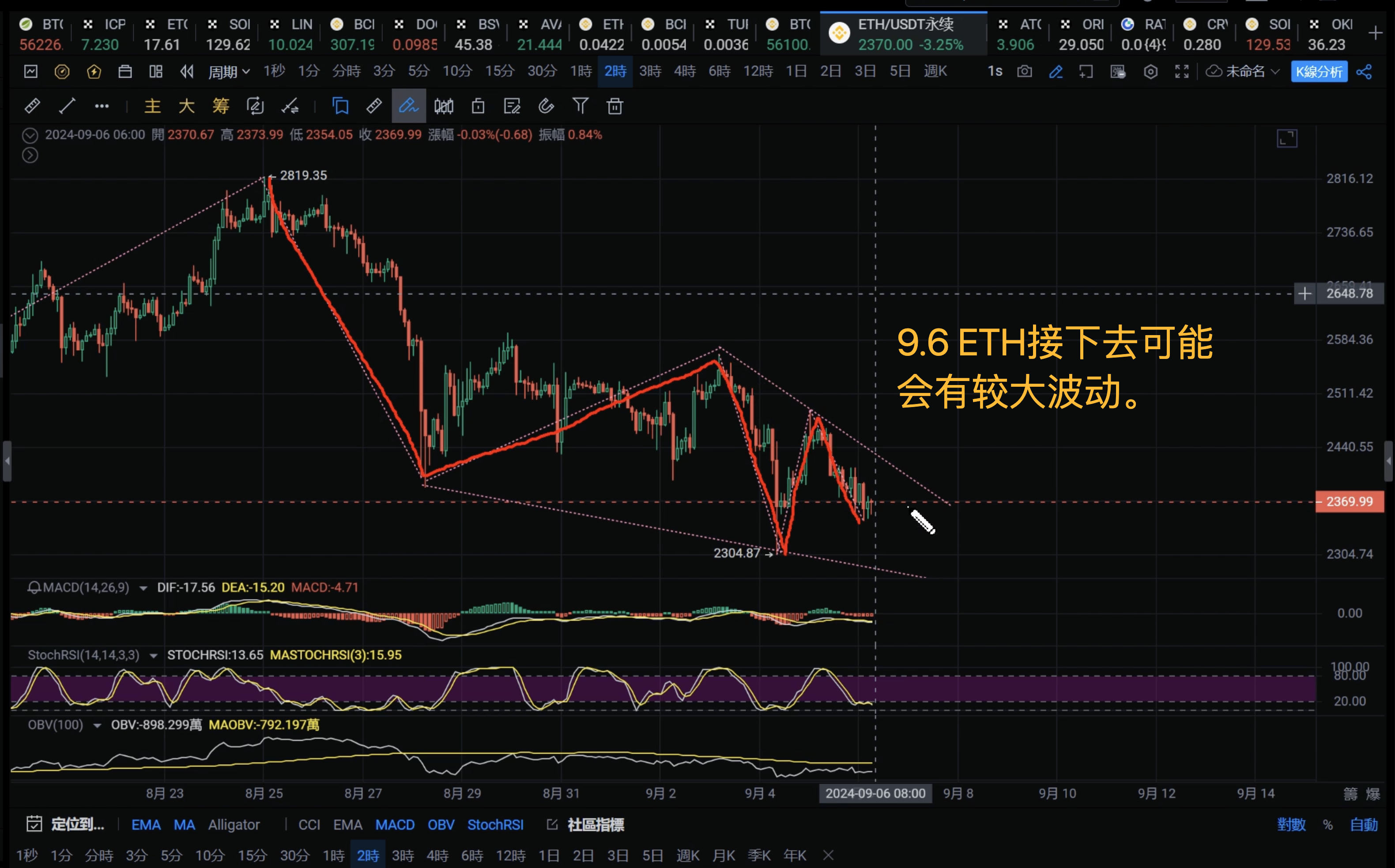
Task: Click the double-arrow rewind replay icon
Action: 186,71
